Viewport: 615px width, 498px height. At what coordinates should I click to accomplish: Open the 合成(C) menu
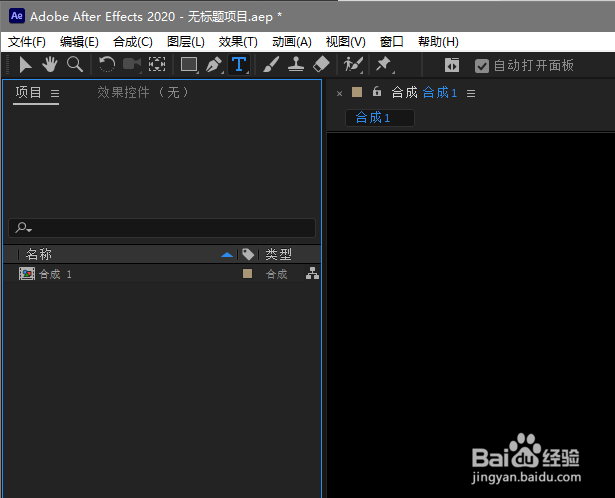pyautogui.click(x=133, y=42)
